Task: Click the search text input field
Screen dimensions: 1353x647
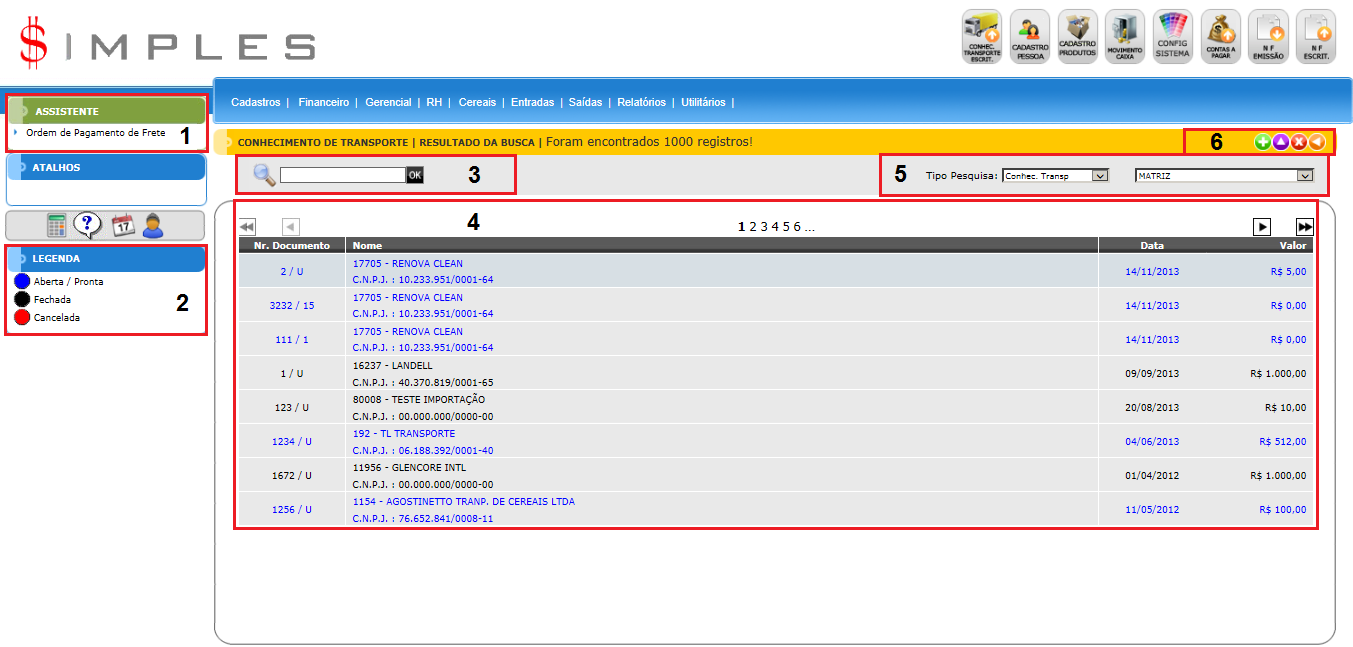Action: (342, 175)
